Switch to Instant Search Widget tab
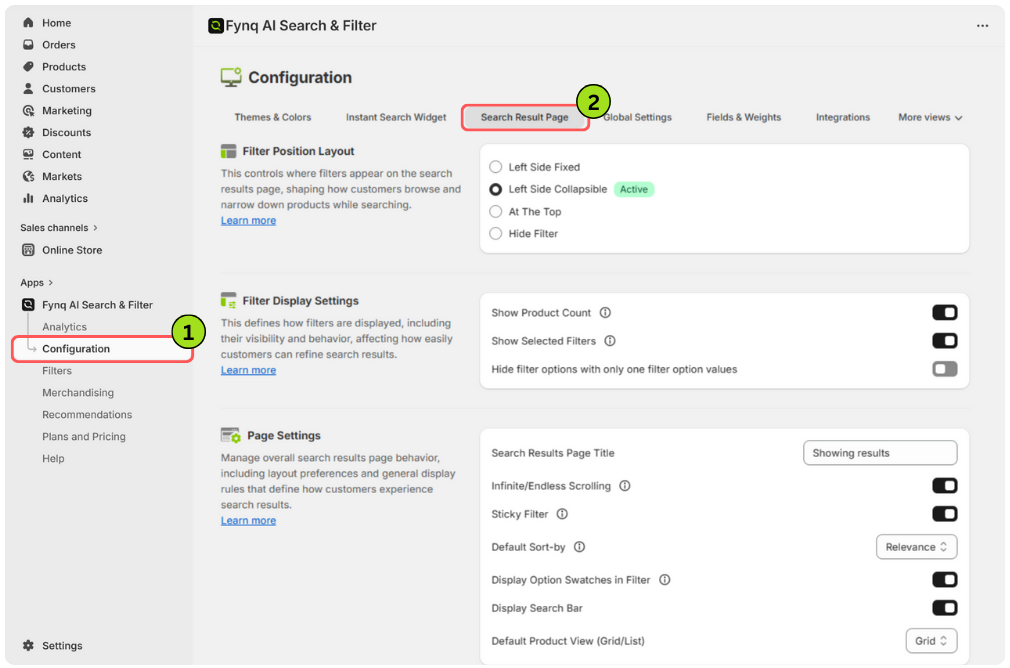The image size is (1010, 668). click(x=395, y=117)
